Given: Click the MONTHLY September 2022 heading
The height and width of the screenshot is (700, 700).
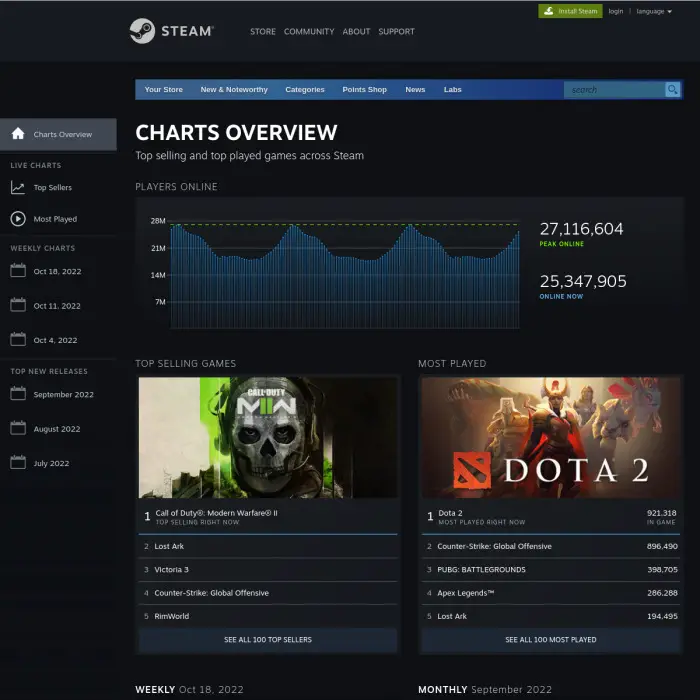Looking at the screenshot, I should [x=485, y=689].
